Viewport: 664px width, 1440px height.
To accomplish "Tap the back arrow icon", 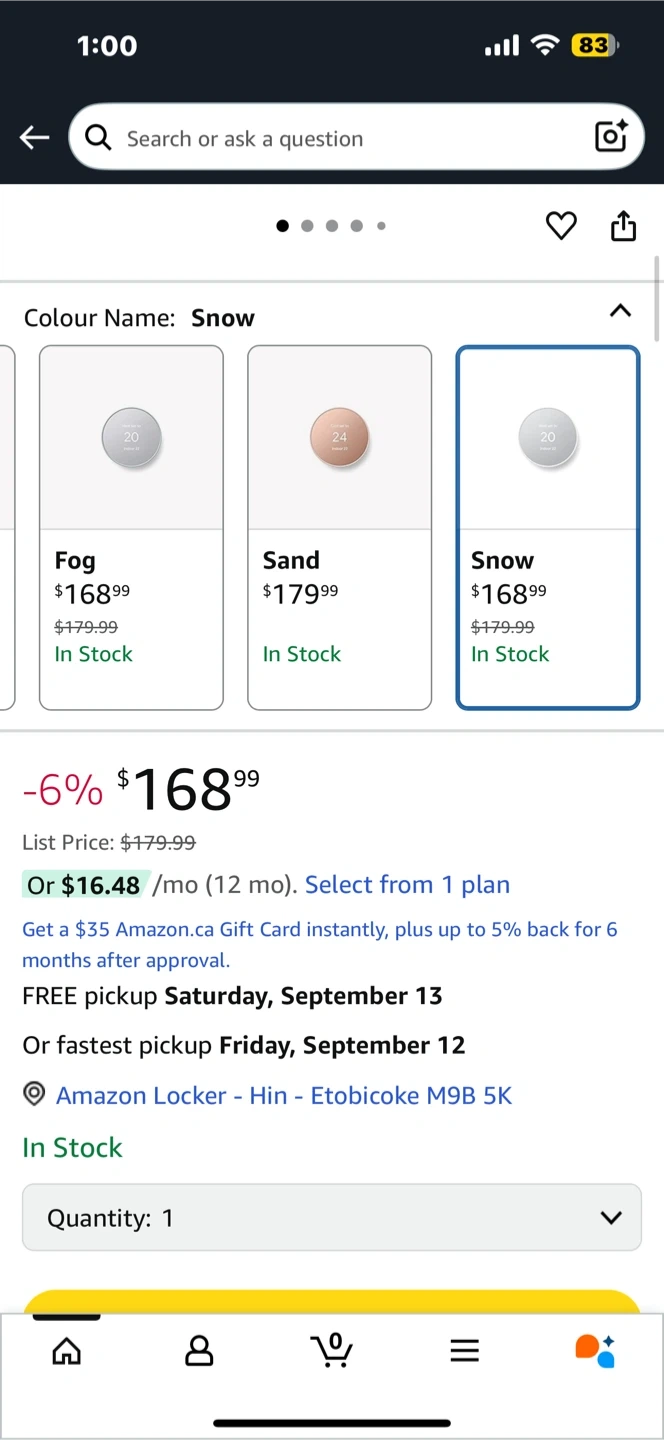I will [35, 138].
